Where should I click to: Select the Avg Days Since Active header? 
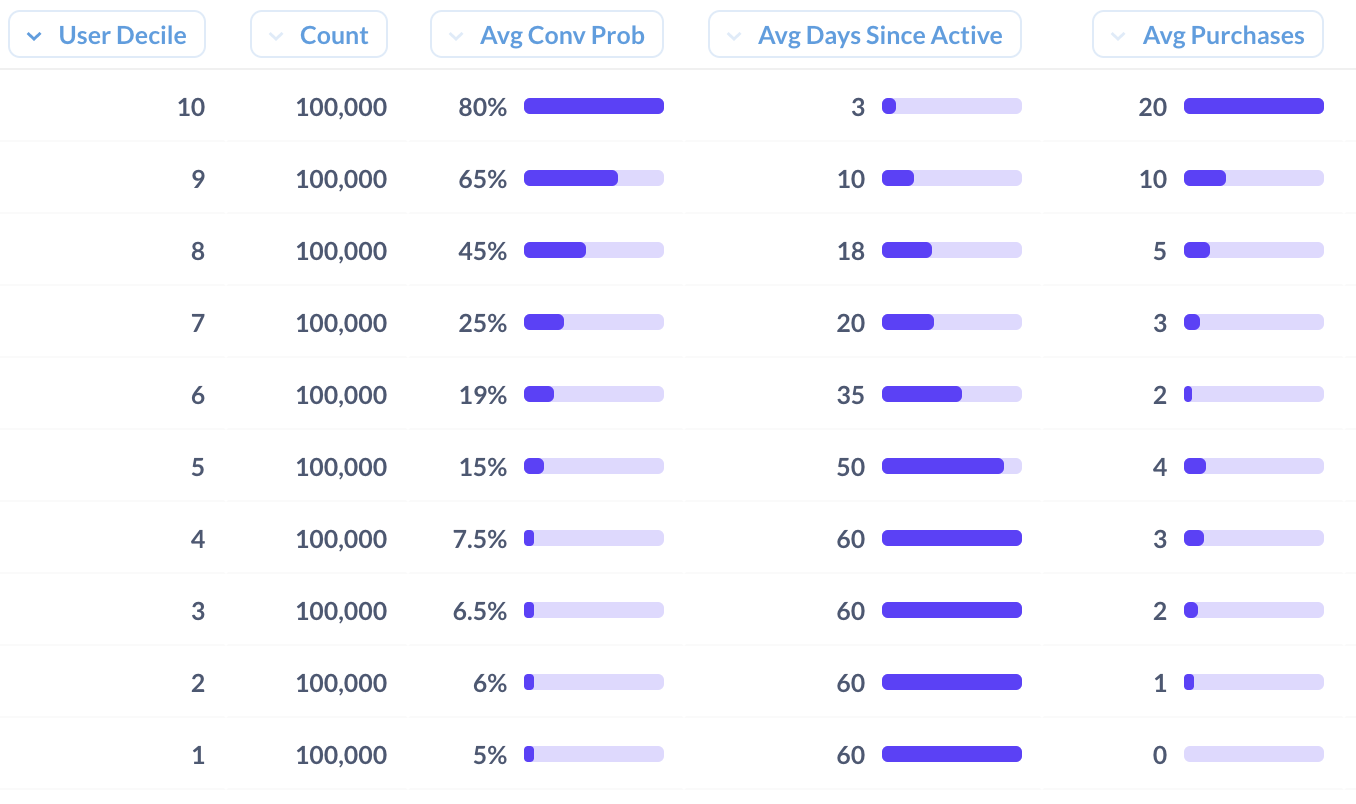pyautogui.click(x=865, y=35)
